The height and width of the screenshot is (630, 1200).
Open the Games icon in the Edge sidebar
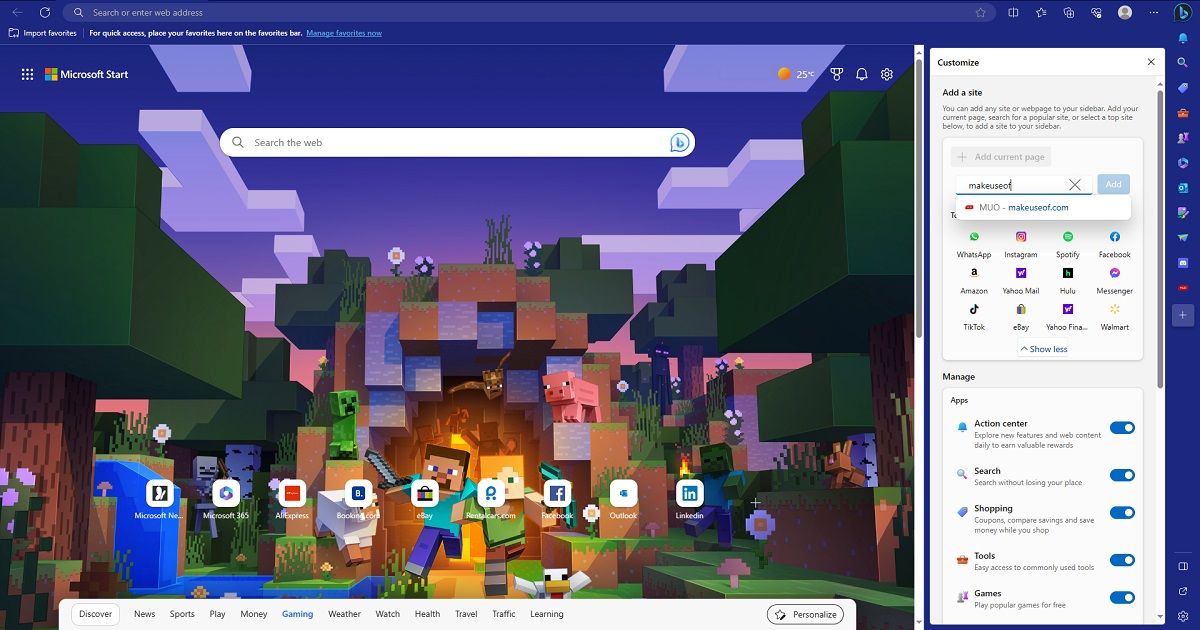1184,136
